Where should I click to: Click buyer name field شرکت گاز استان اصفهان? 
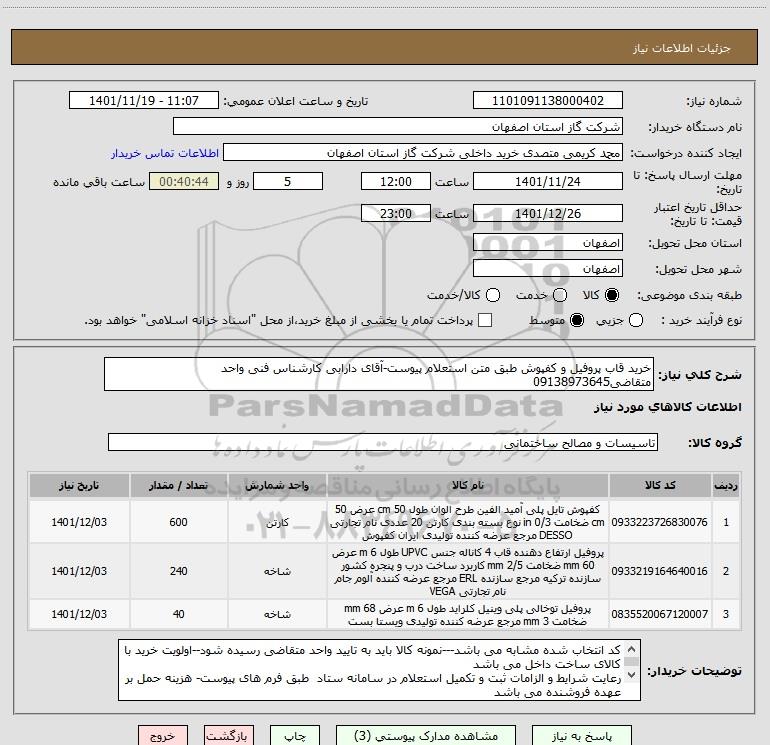pyautogui.click(x=398, y=127)
